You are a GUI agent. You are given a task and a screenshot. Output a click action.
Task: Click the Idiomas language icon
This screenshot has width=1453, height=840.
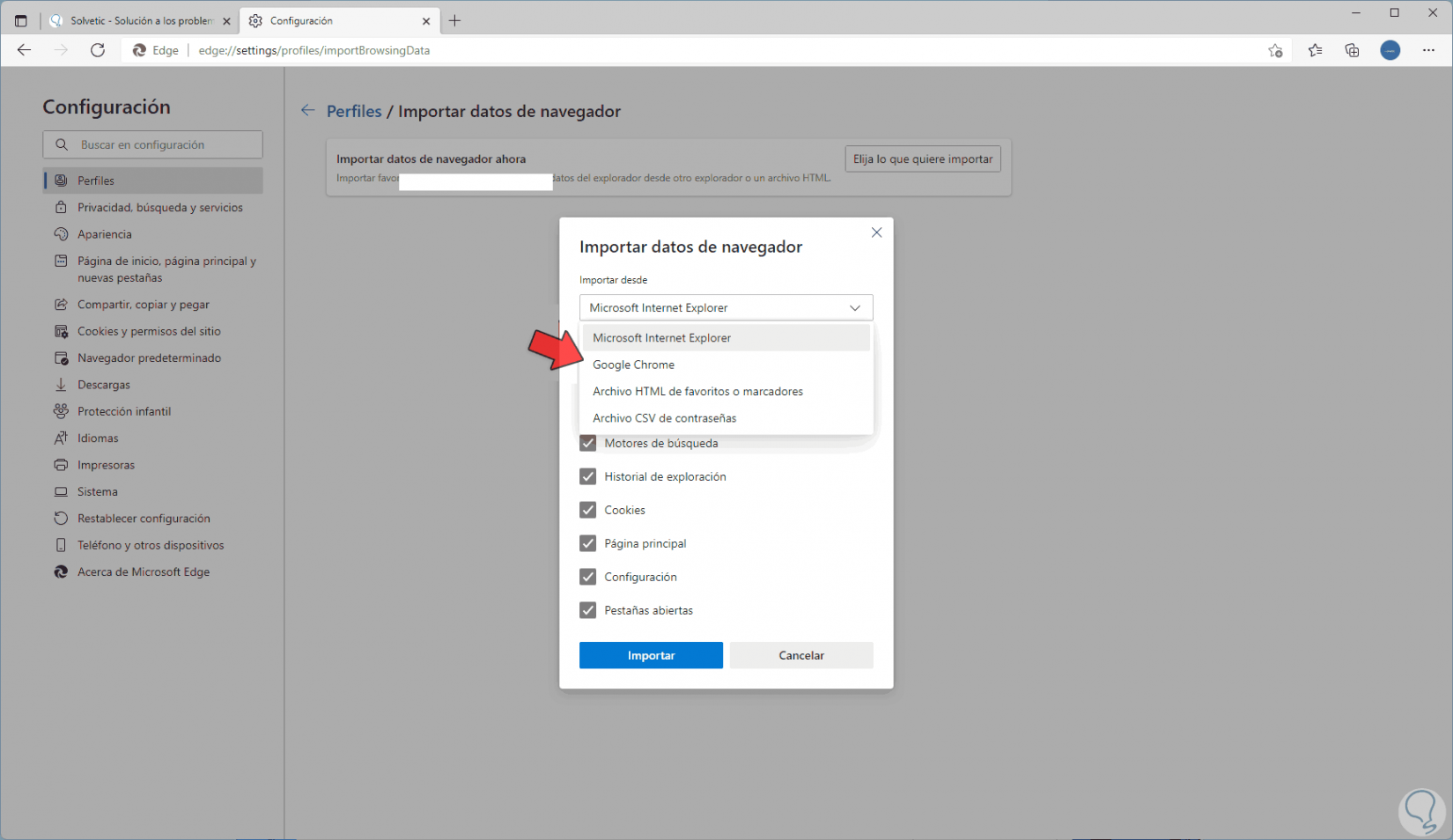tap(61, 438)
